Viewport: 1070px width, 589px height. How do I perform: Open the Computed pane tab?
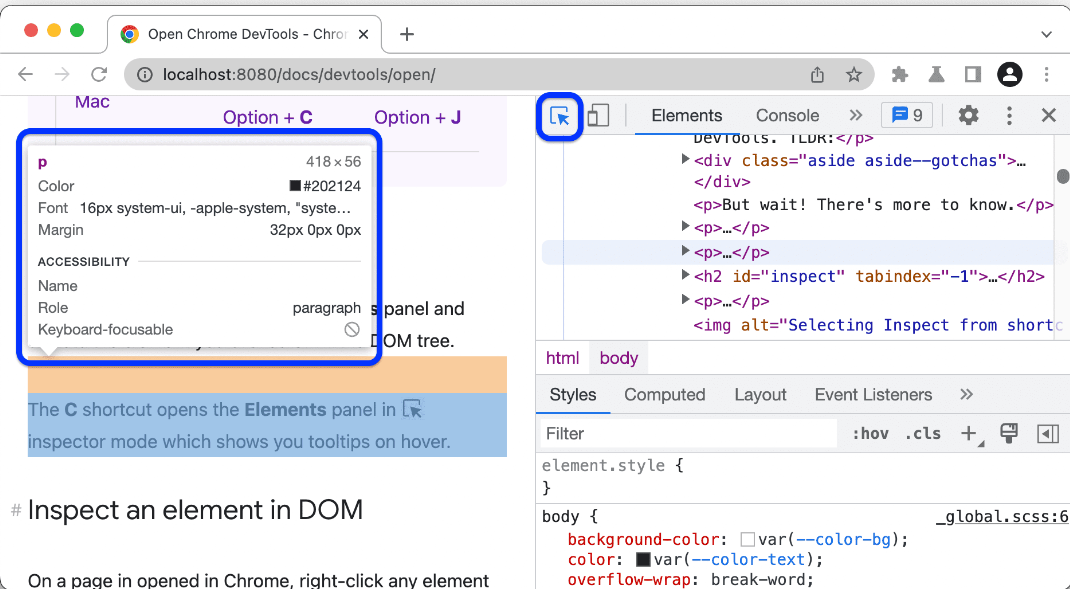coord(665,394)
